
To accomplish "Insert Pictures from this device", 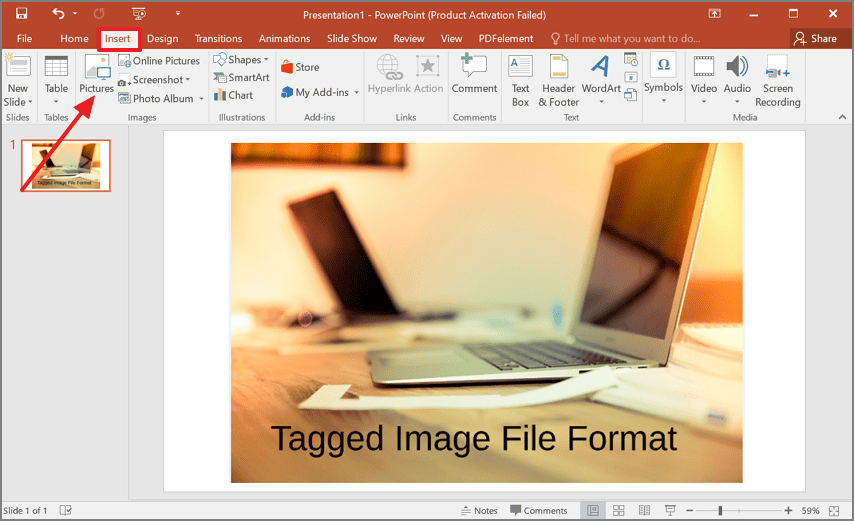I will tap(96, 74).
